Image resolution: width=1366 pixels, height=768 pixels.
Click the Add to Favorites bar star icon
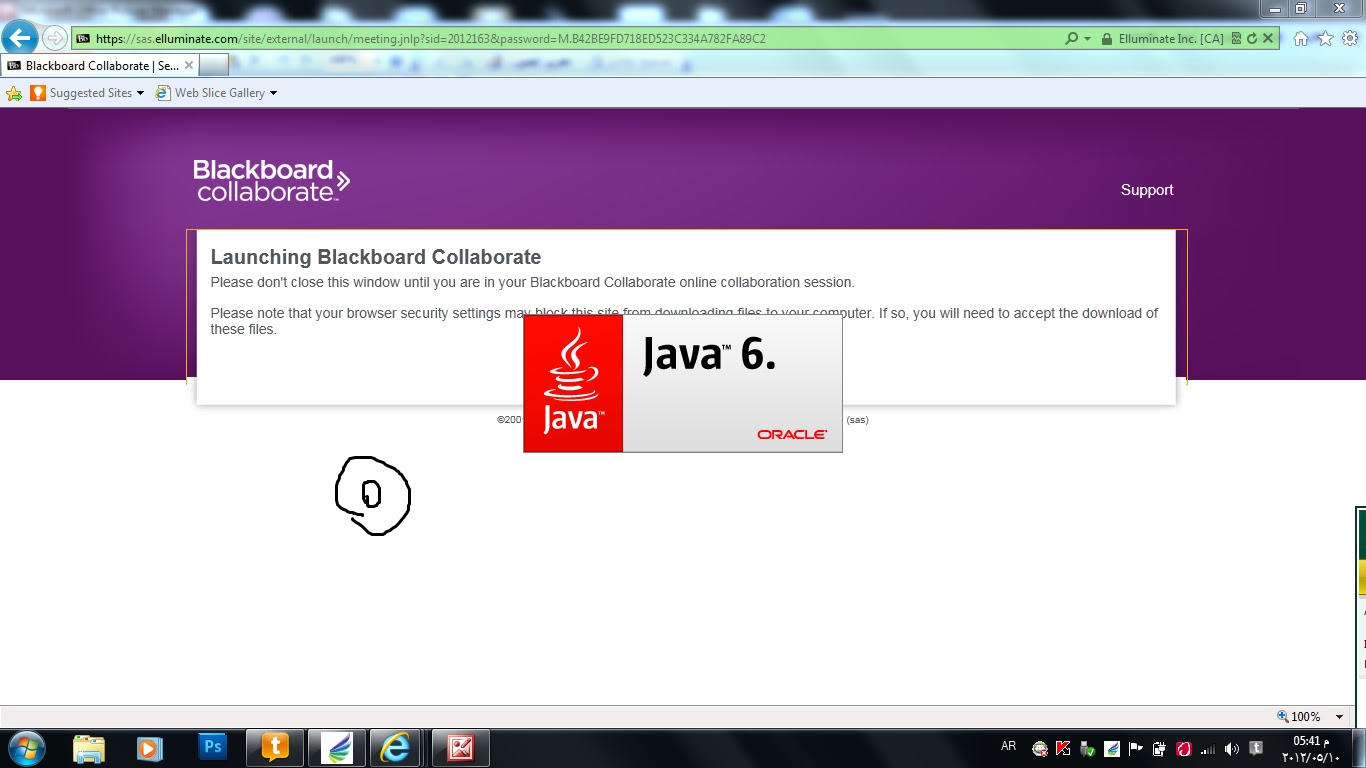point(14,93)
